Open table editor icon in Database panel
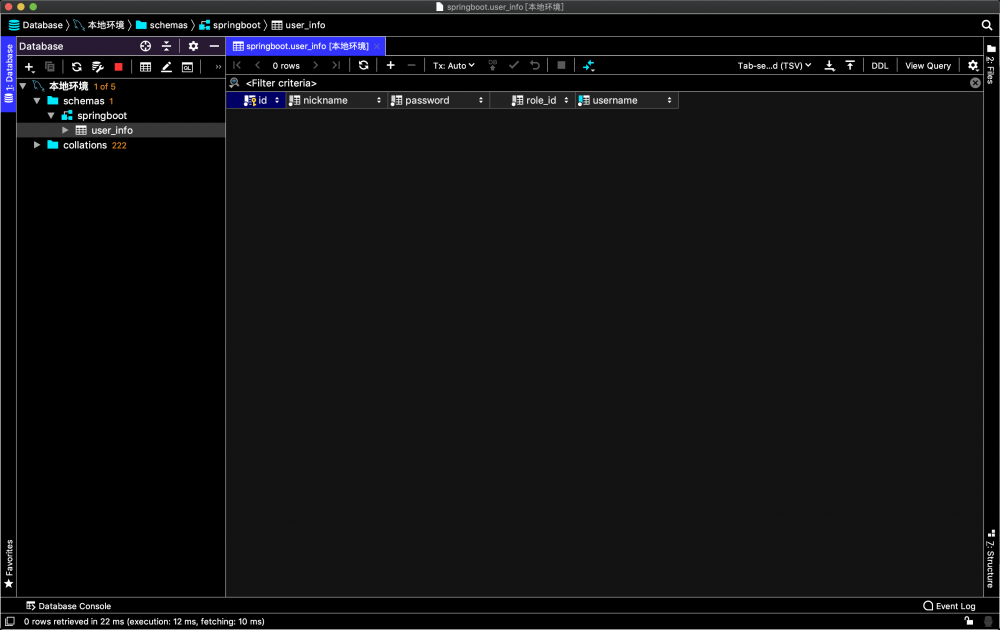Viewport: 1000px width, 630px height. click(145, 66)
